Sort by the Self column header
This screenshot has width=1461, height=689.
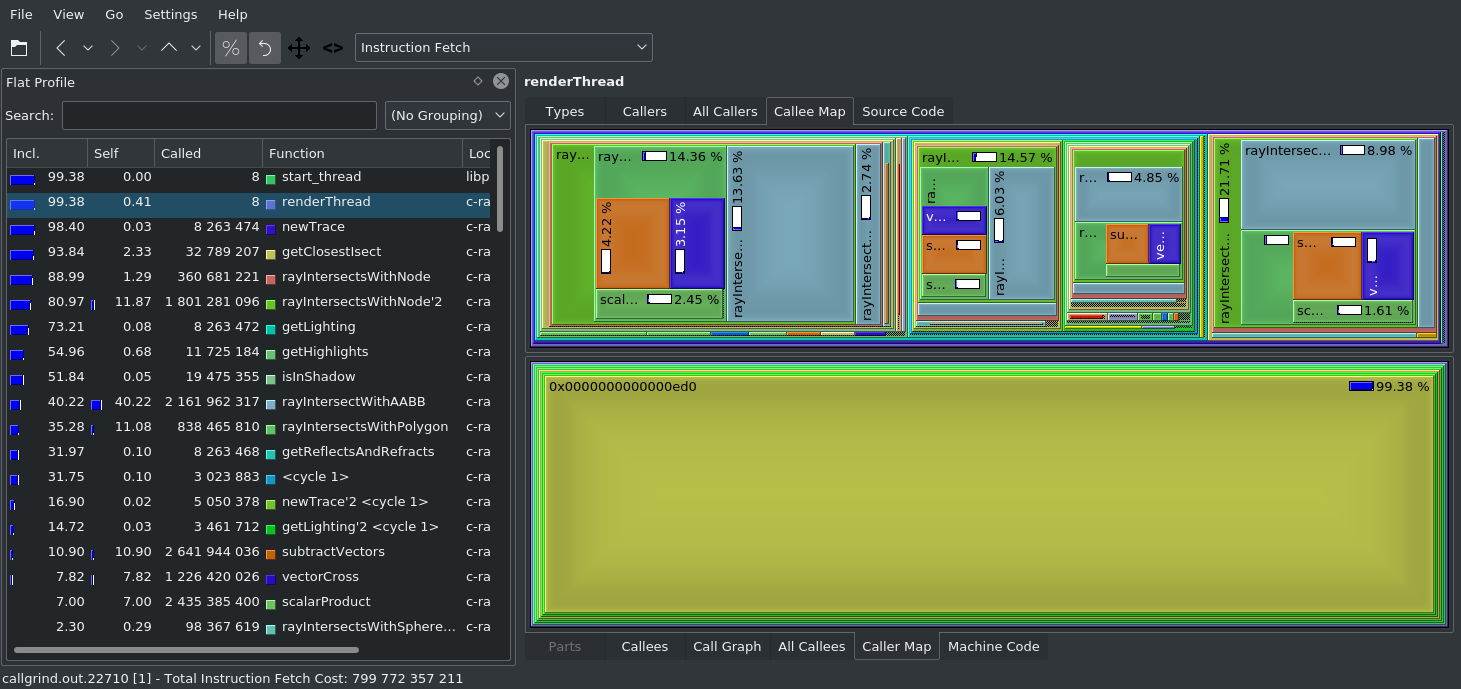click(121, 153)
